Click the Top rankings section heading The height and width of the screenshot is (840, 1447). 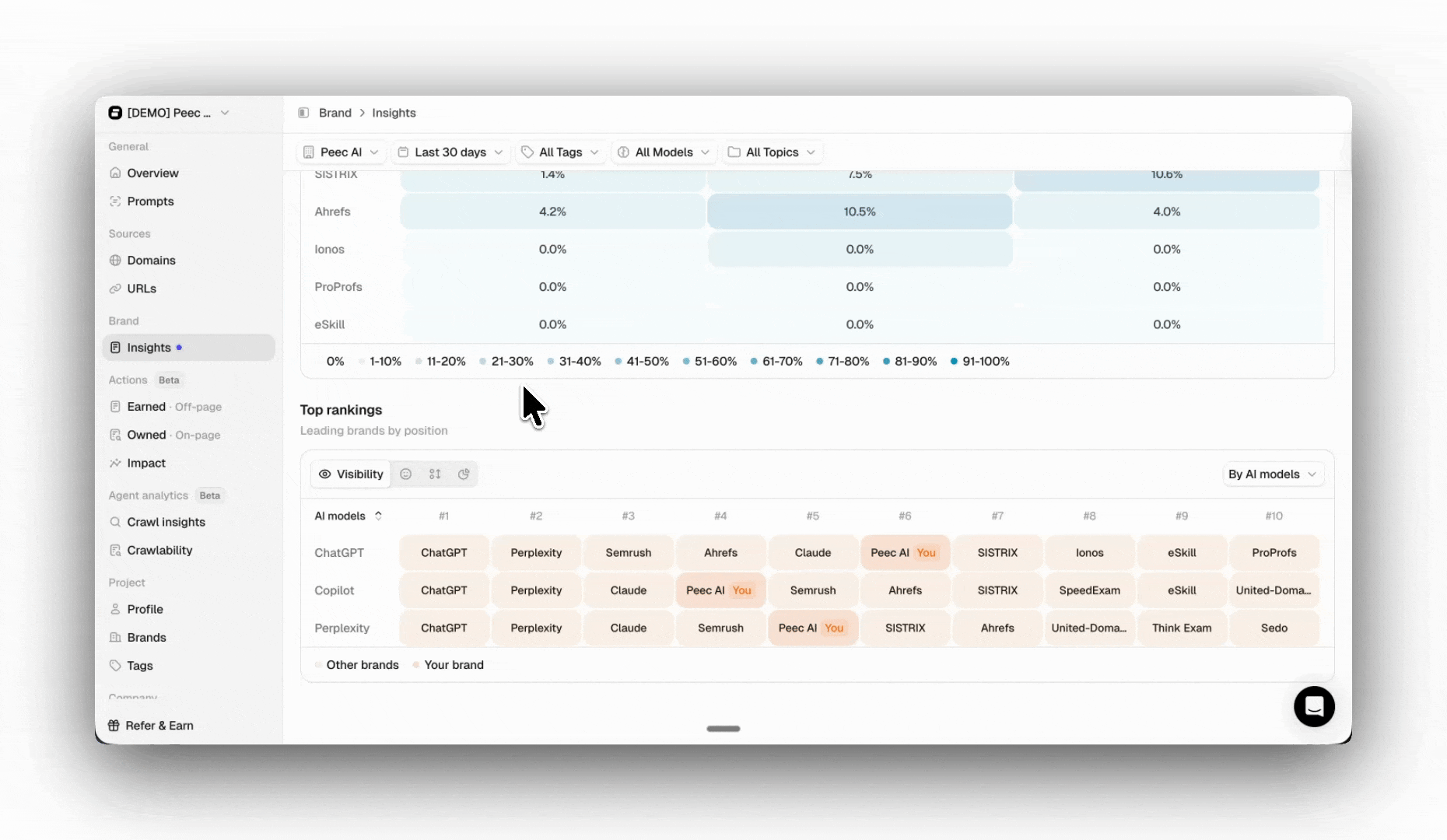pos(341,410)
